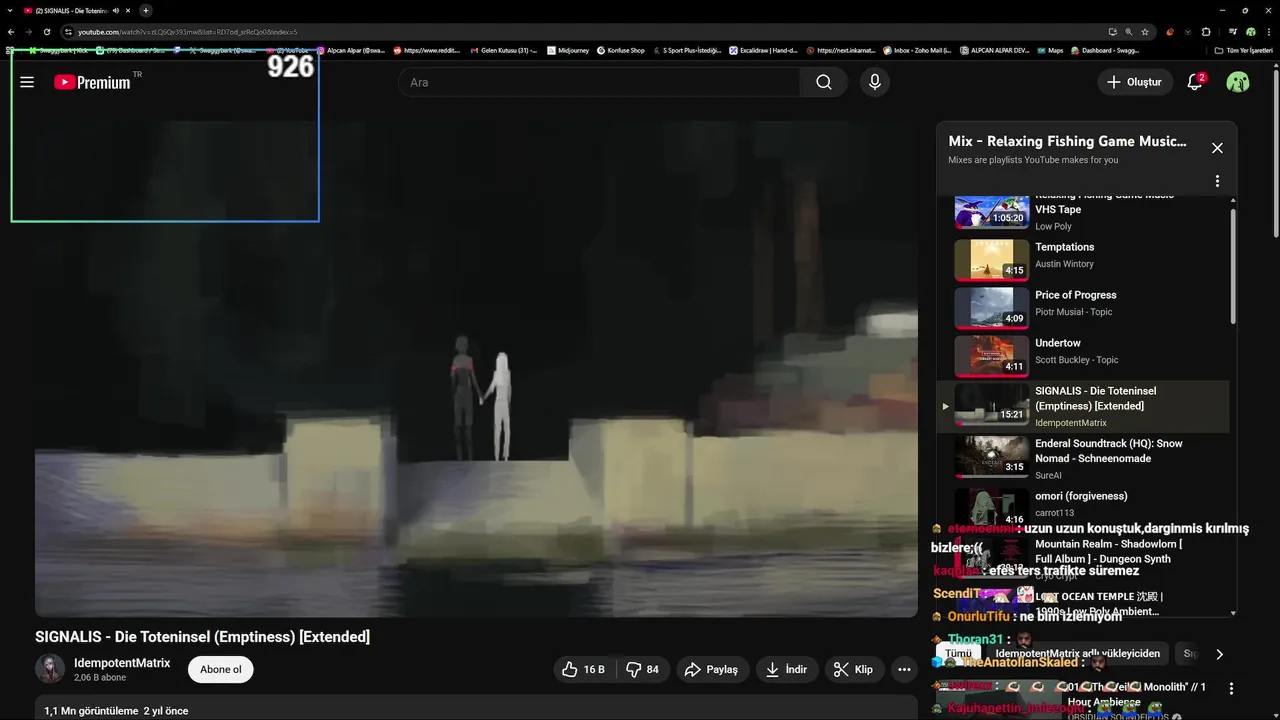
Task: Play Relaxing Fishing Game Music VHS Tape
Action: point(1083,211)
